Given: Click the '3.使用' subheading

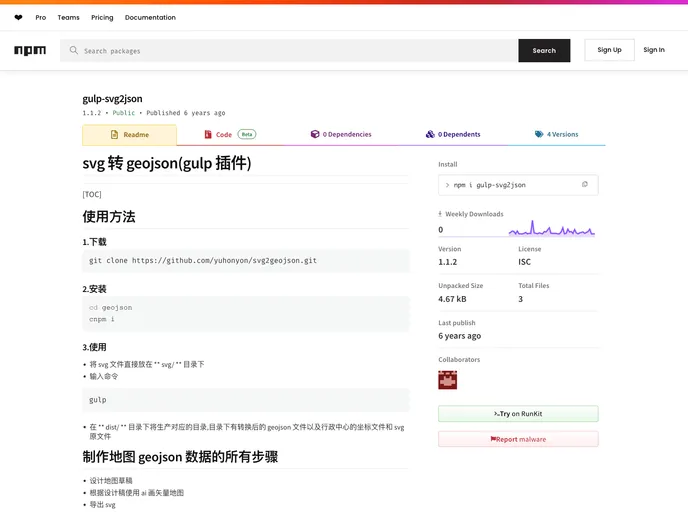Looking at the screenshot, I should click(x=94, y=347).
